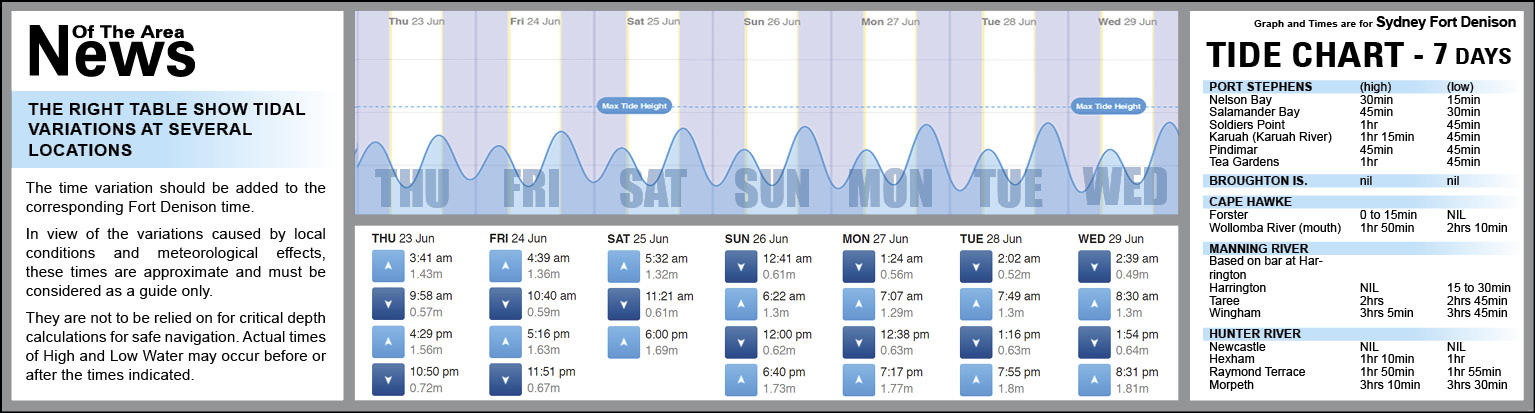
Task: Select the high tide icon beside Friday 5:16 pm
Action: coord(506,342)
